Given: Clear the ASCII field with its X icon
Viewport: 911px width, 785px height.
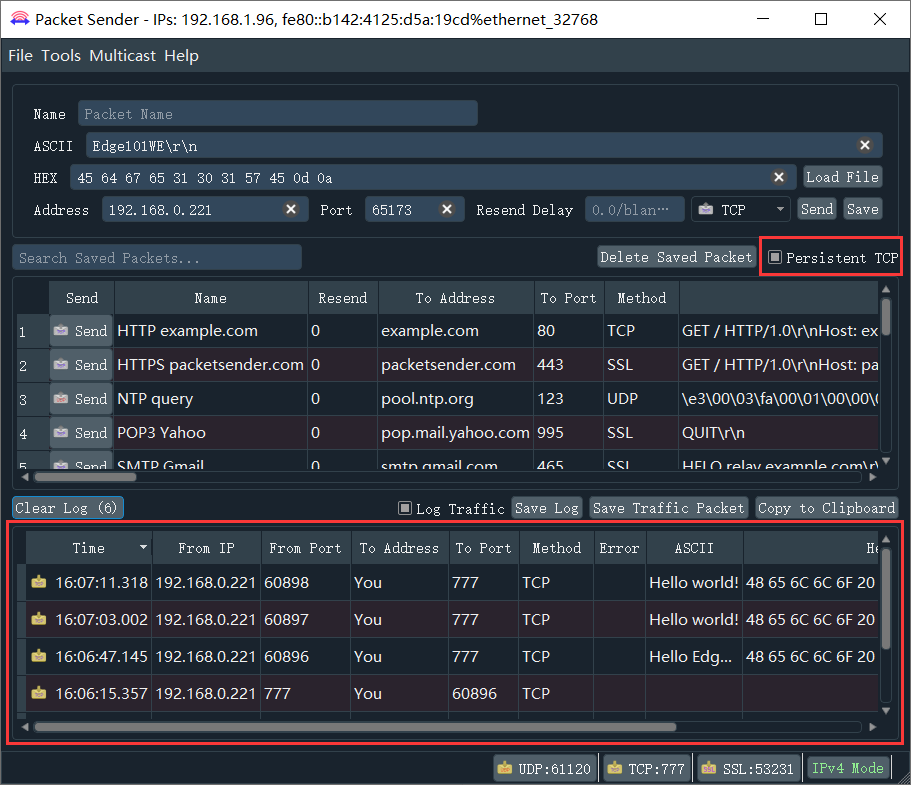Looking at the screenshot, I should click(x=865, y=145).
